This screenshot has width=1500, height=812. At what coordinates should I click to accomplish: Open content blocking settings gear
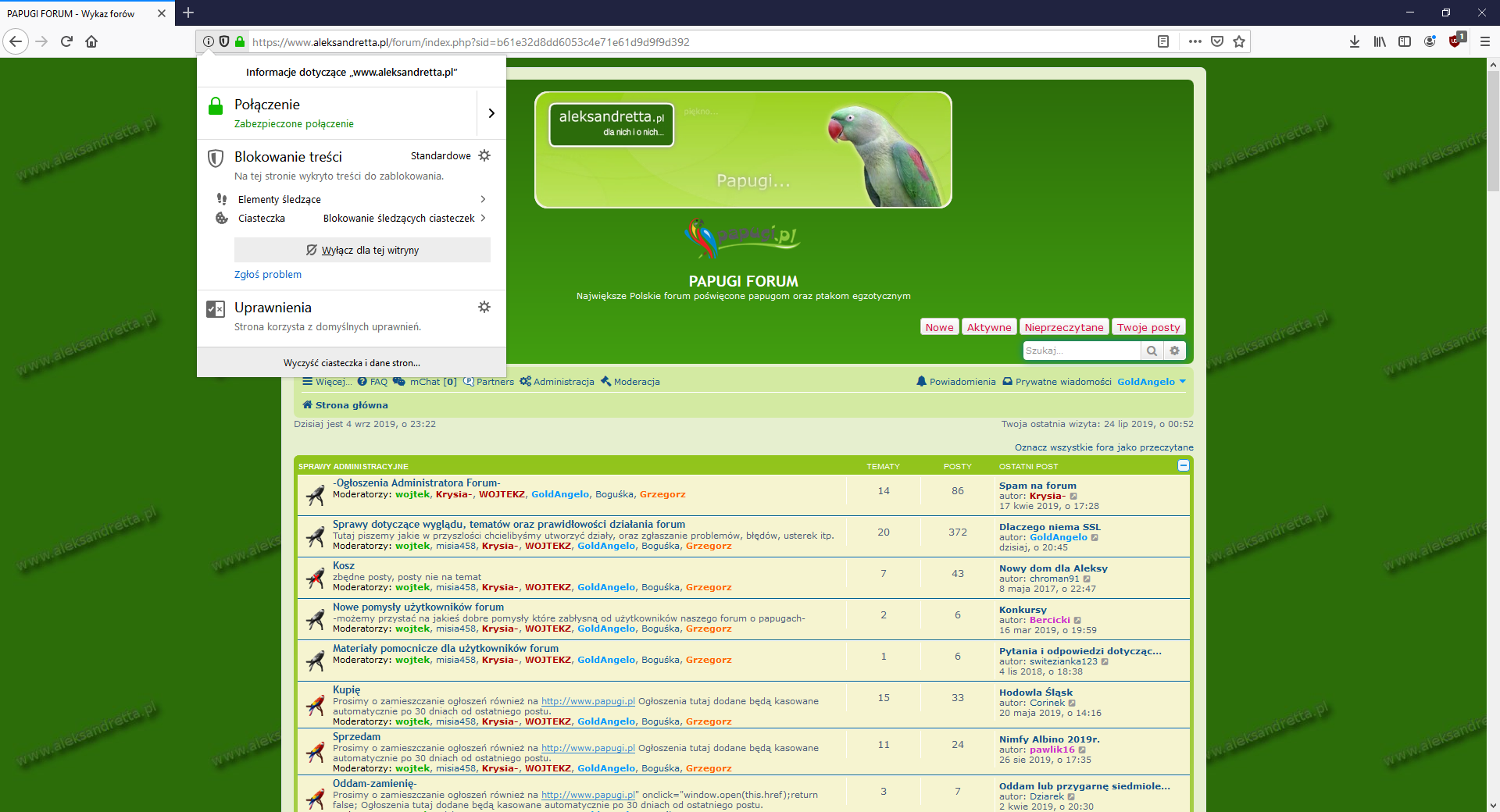(x=484, y=155)
